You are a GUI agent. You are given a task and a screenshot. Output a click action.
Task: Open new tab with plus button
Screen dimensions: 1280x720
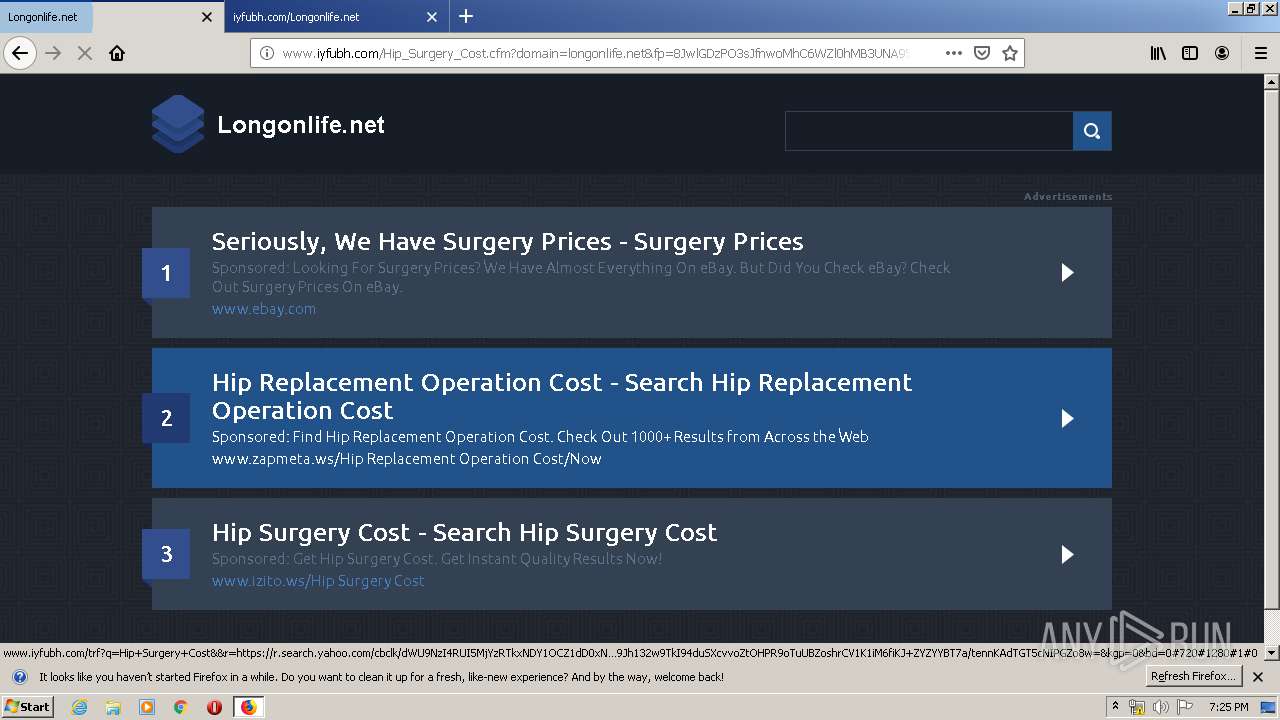click(x=466, y=16)
